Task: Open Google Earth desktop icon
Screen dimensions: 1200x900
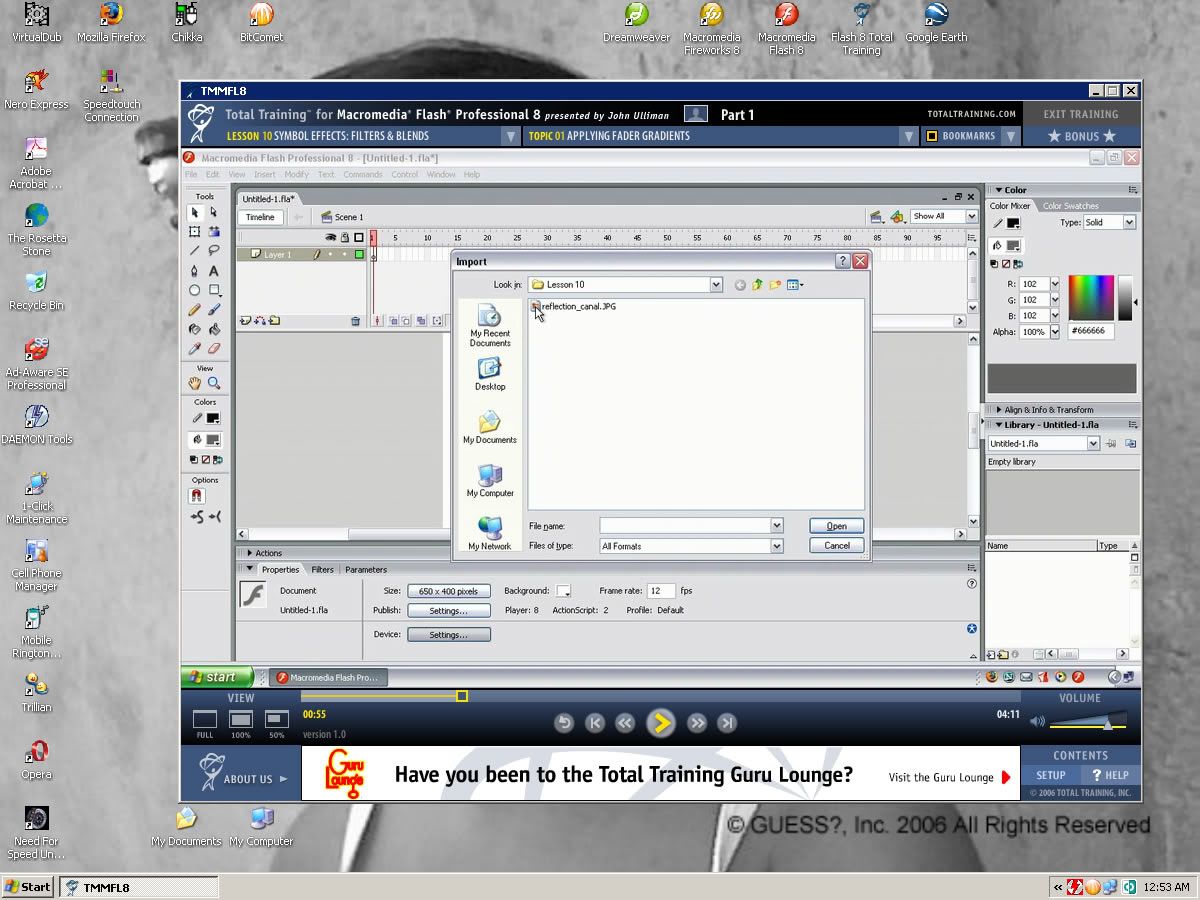Action: pos(936,22)
